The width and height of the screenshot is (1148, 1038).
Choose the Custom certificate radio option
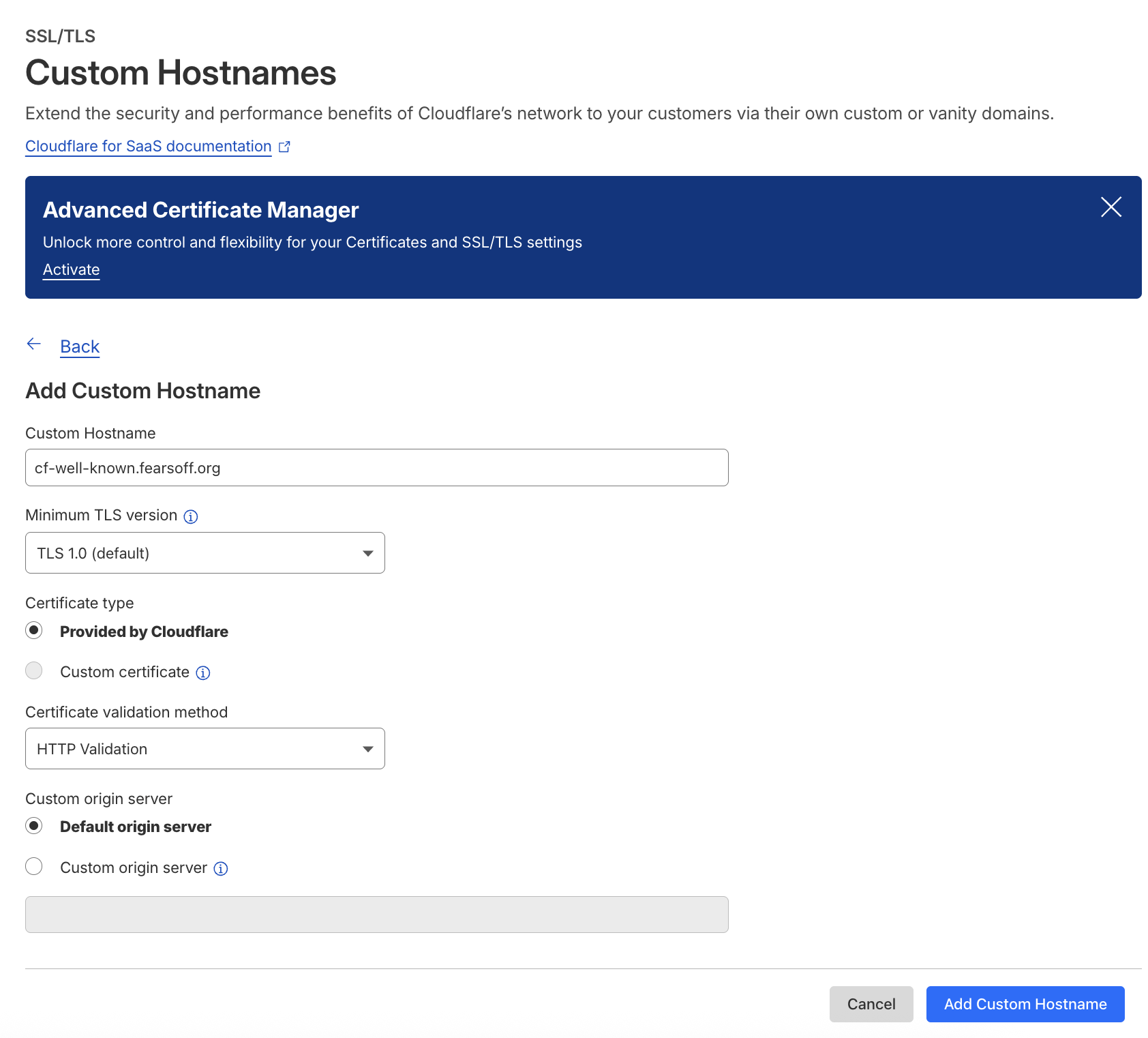tap(34, 671)
